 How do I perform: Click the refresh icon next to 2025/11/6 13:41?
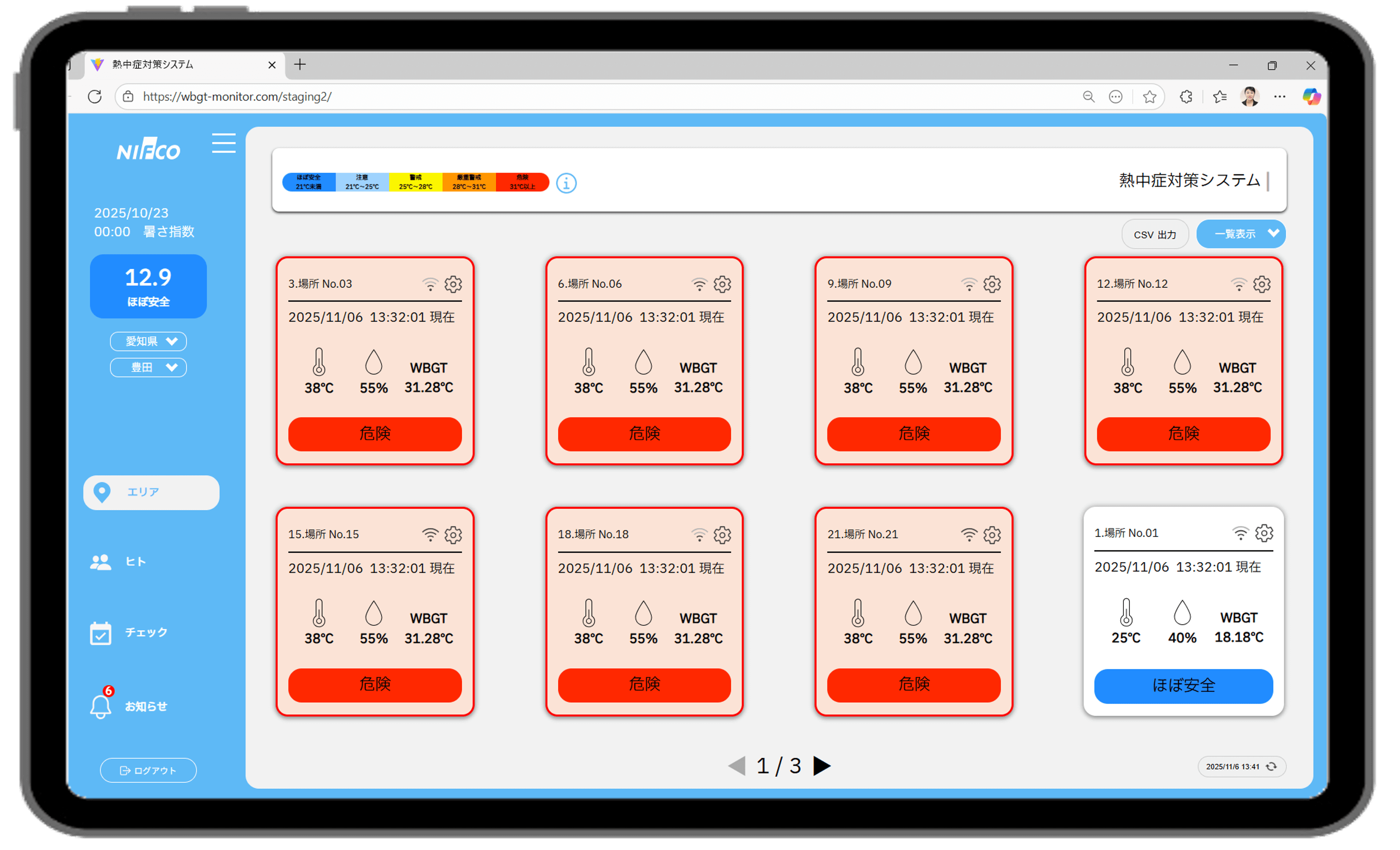pyautogui.click(x=1271, y=767)
